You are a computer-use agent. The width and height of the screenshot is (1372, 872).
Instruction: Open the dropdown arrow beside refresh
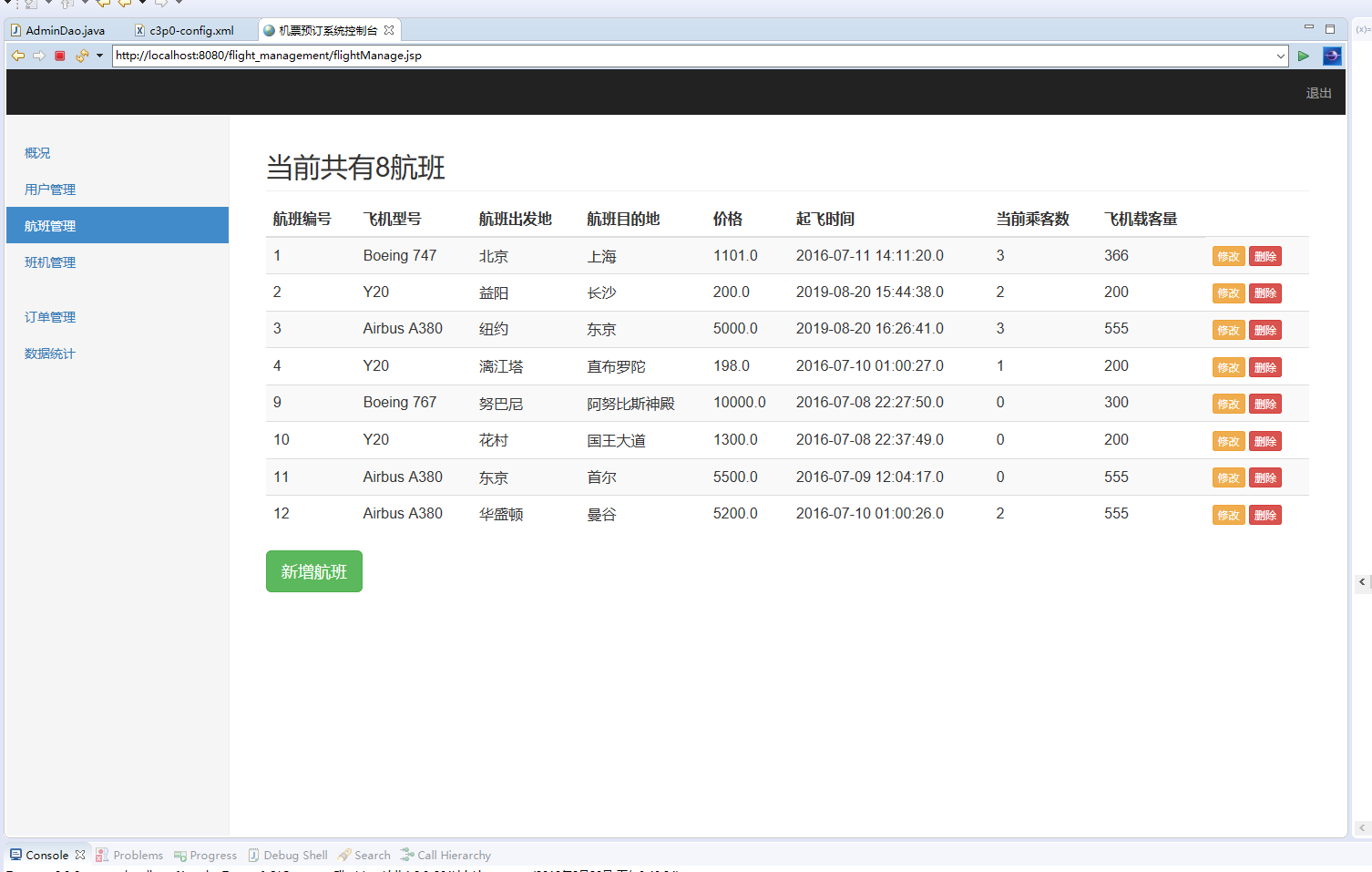point(99,56)
